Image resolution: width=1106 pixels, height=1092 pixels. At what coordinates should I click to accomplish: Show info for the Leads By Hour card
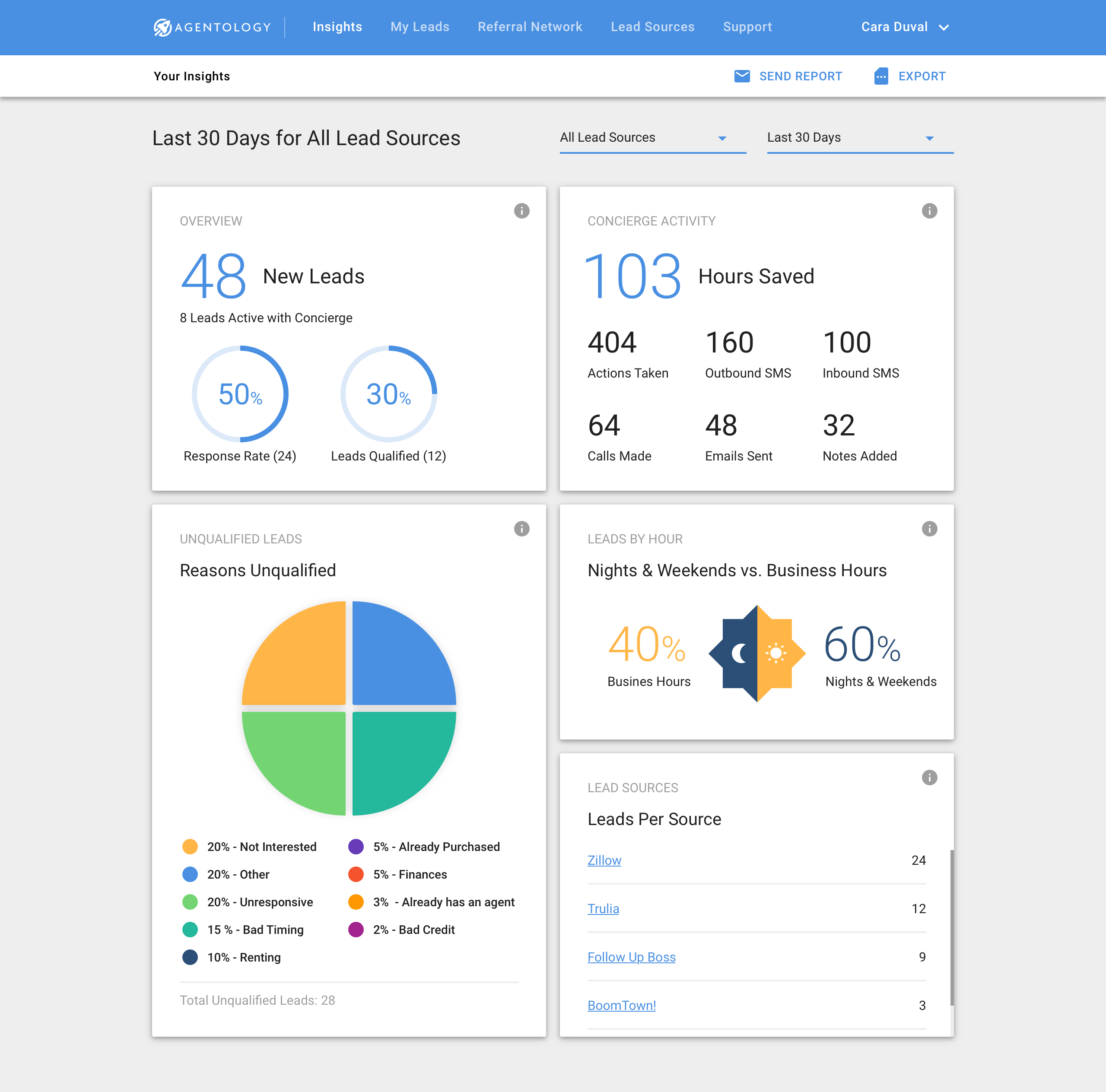[929, 528]
